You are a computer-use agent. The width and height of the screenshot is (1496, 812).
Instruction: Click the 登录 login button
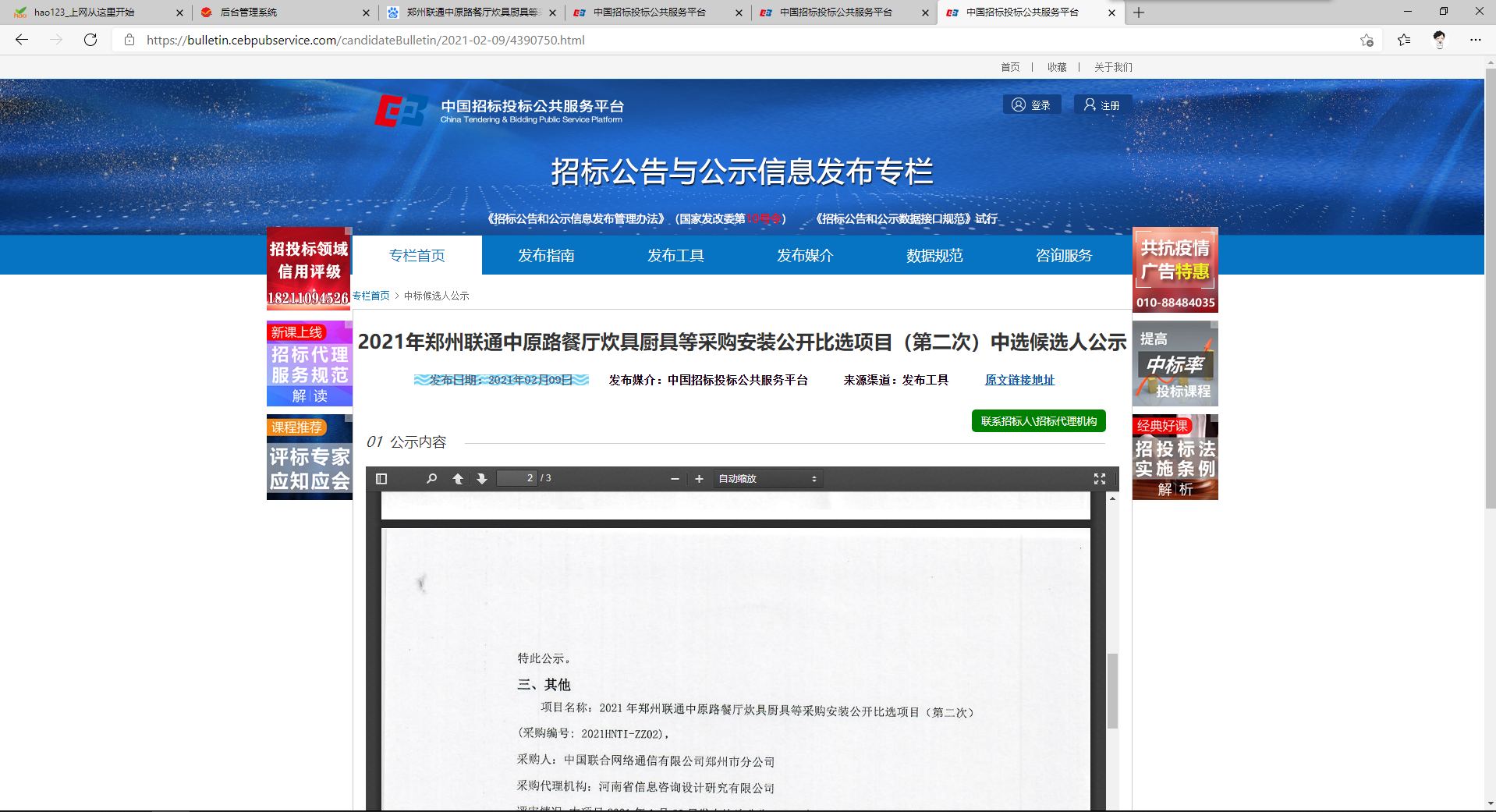1032,105
